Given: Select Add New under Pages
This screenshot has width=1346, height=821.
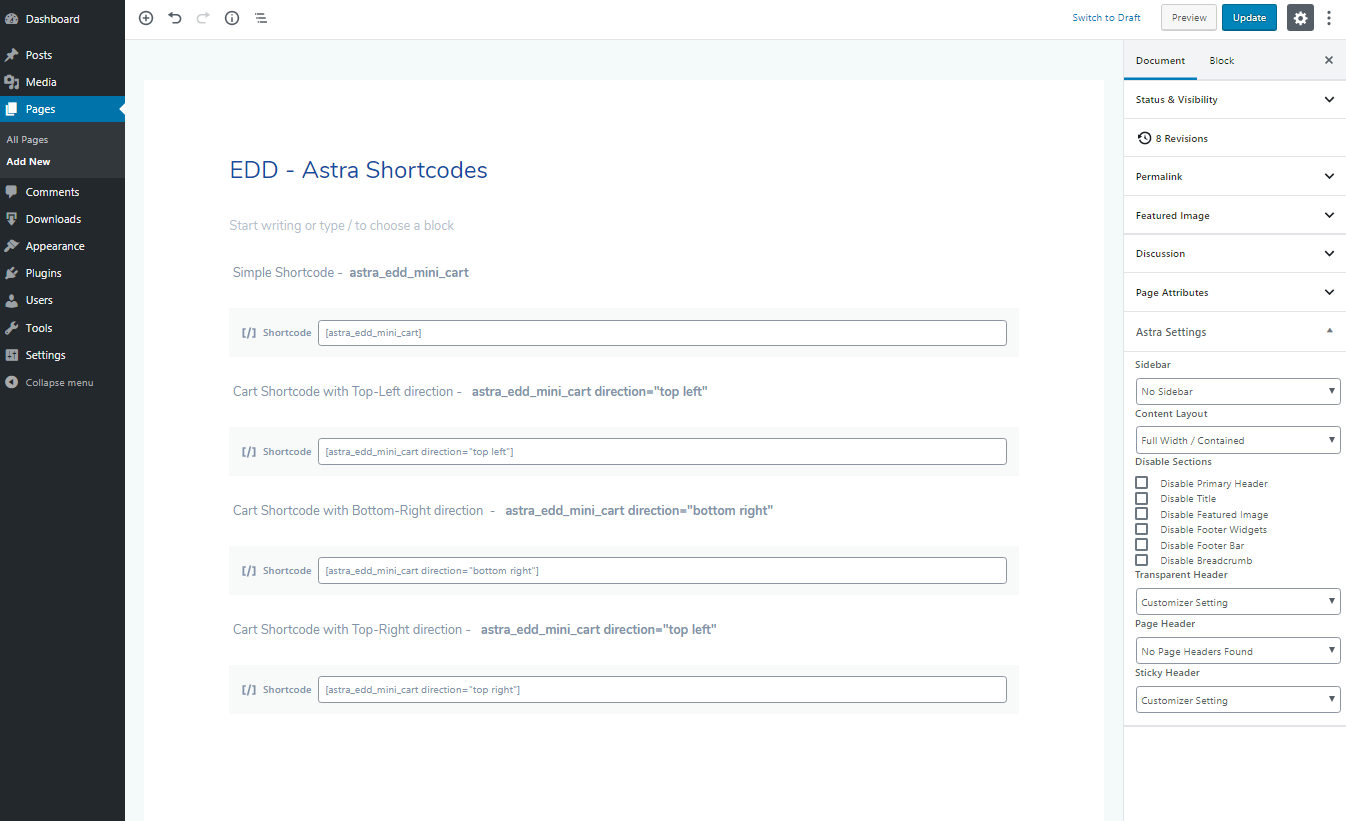Looking at the screenshot, I should [28, 161].
